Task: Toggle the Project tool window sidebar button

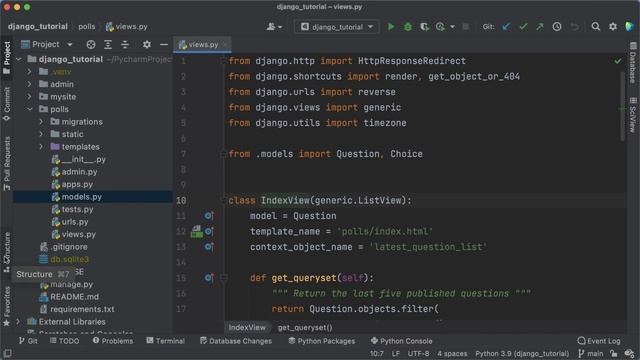Action: pyautogui.click(x=7, y=58)
